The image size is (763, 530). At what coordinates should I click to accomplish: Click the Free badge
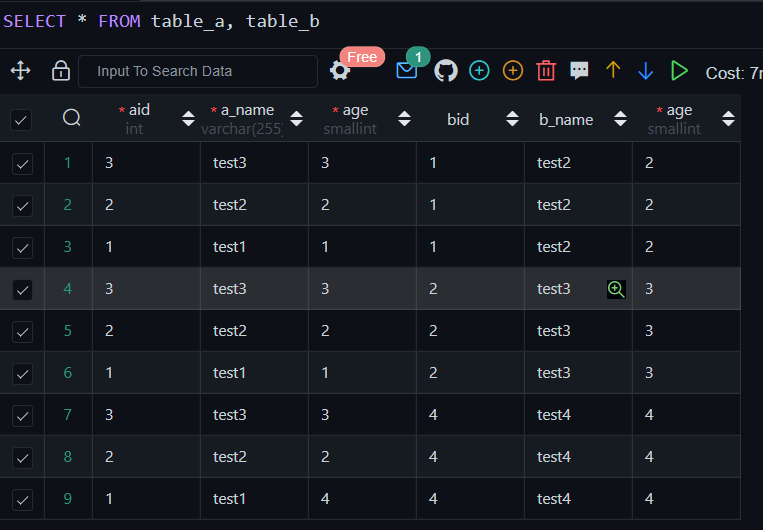(x=362, y=57)
